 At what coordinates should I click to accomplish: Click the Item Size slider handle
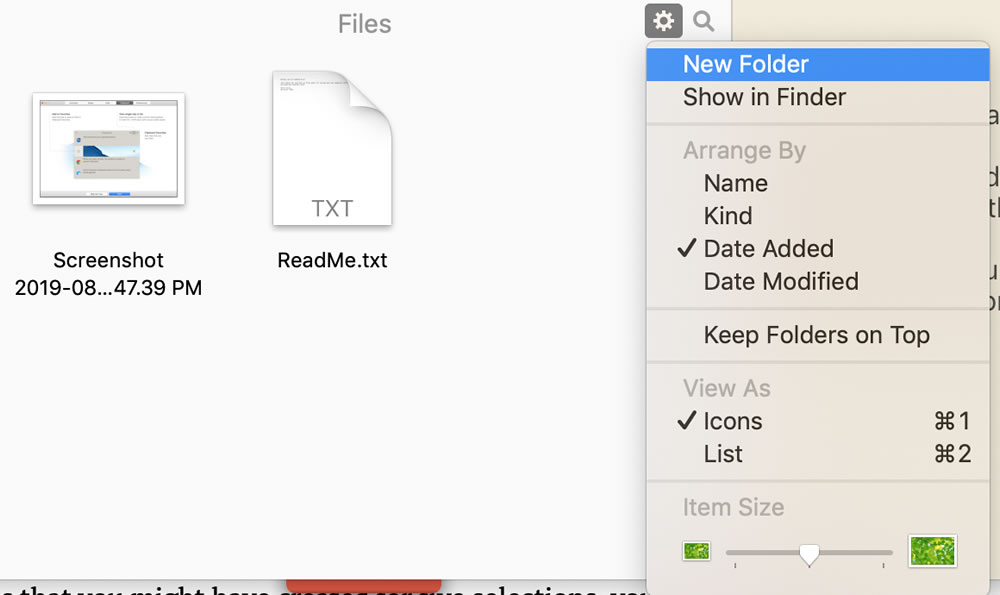tap(809, 555)
